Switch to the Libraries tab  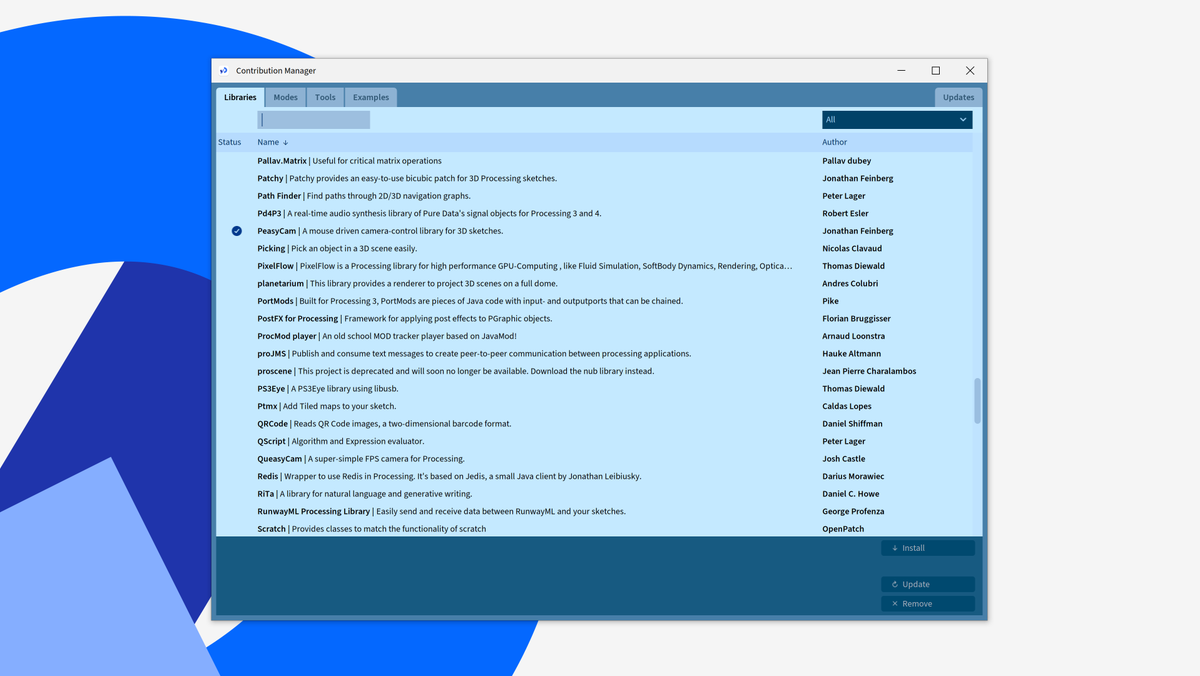(240, 97)
